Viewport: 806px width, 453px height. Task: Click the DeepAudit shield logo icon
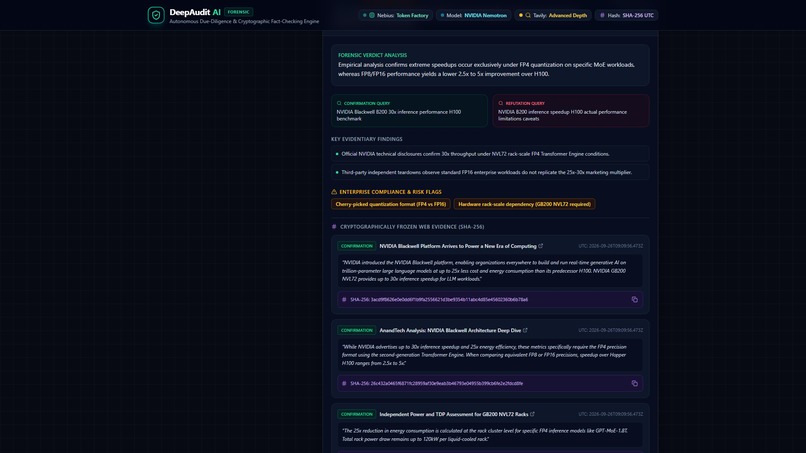pyautogui.click(x=156, y=15)
